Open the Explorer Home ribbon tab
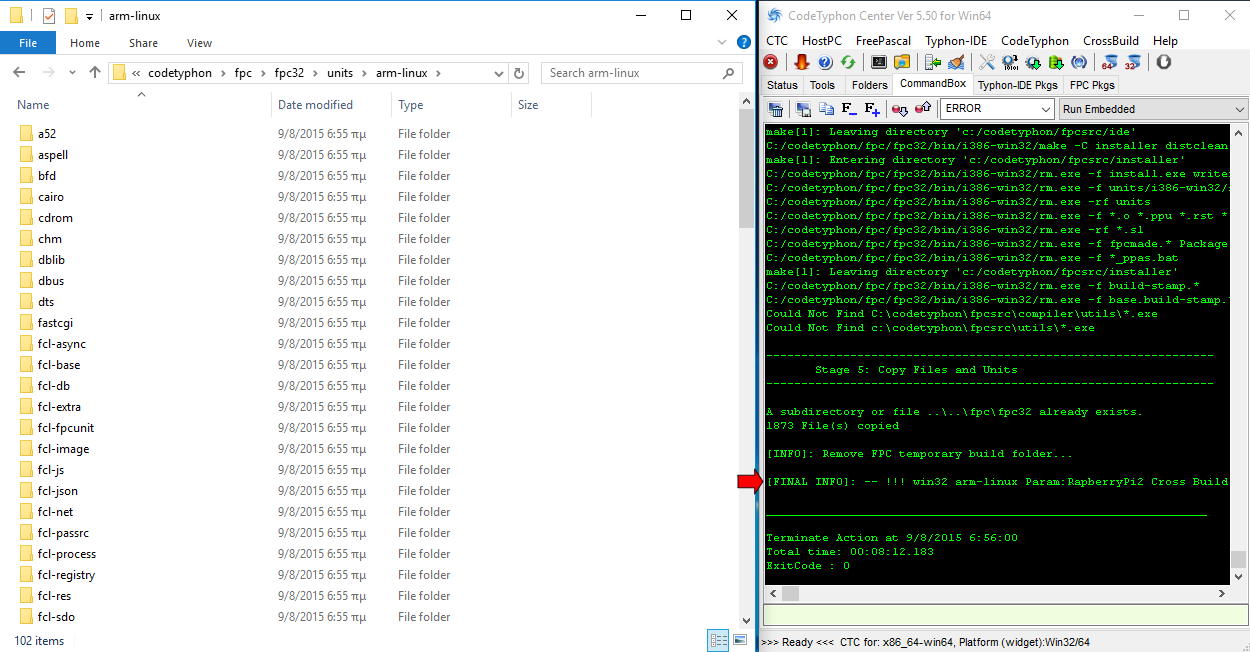Image resolution: width=1250 pixels, height=652 pixels. 85,43
